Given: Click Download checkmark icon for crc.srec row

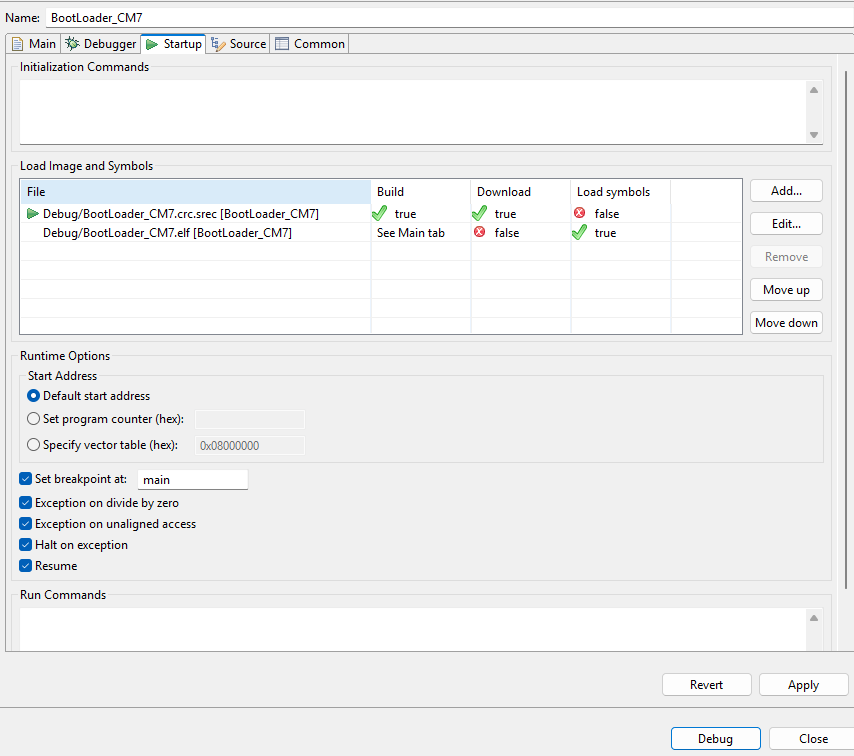Looking at the screenshot, I should [480, 213].
